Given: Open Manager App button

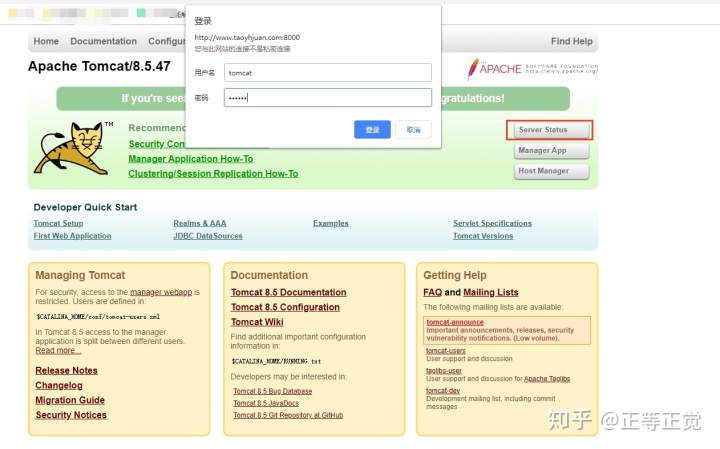Looking at the screenshot, I should pos(551,151).
